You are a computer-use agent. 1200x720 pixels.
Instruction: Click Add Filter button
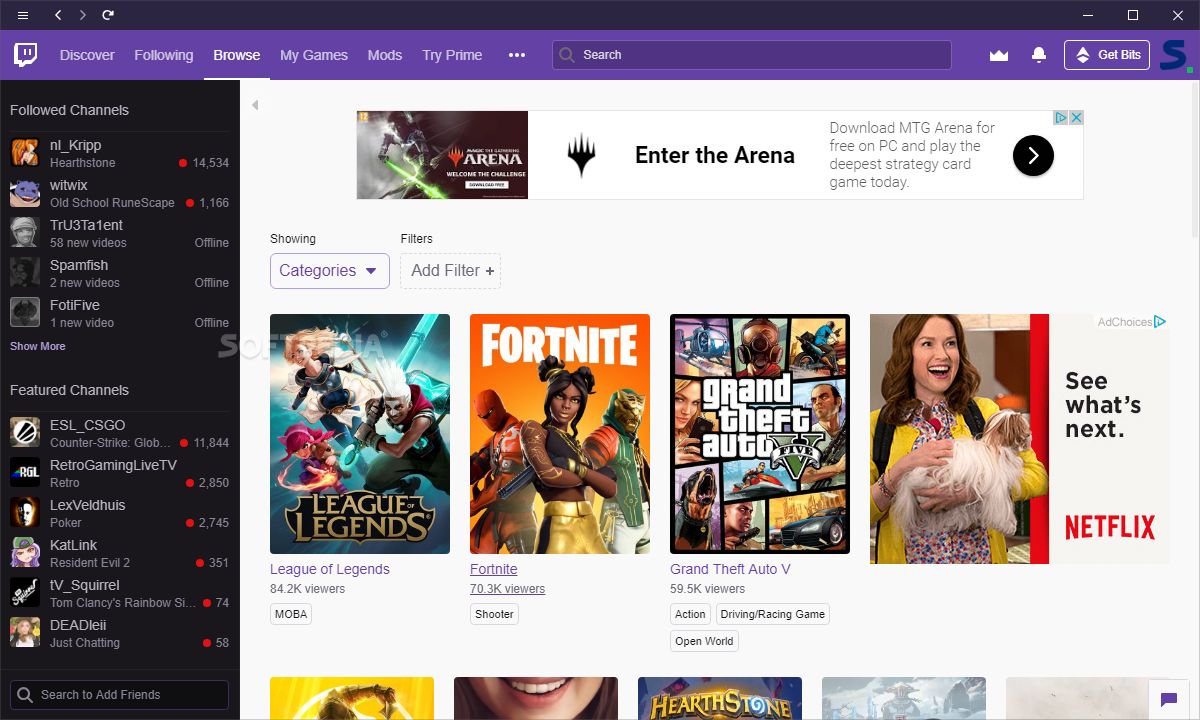pyautogui.click(x=451, y=271)
